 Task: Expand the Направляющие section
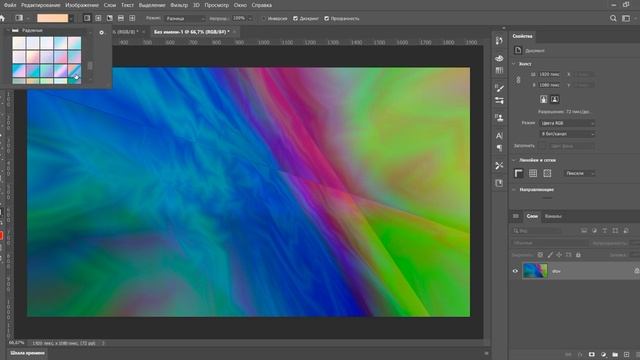click(x=514, y=189)
